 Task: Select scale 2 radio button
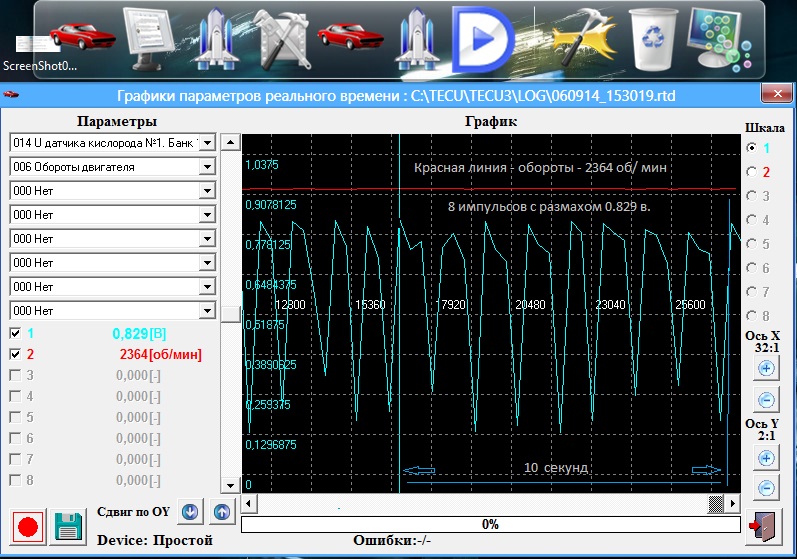click(752, 172)
